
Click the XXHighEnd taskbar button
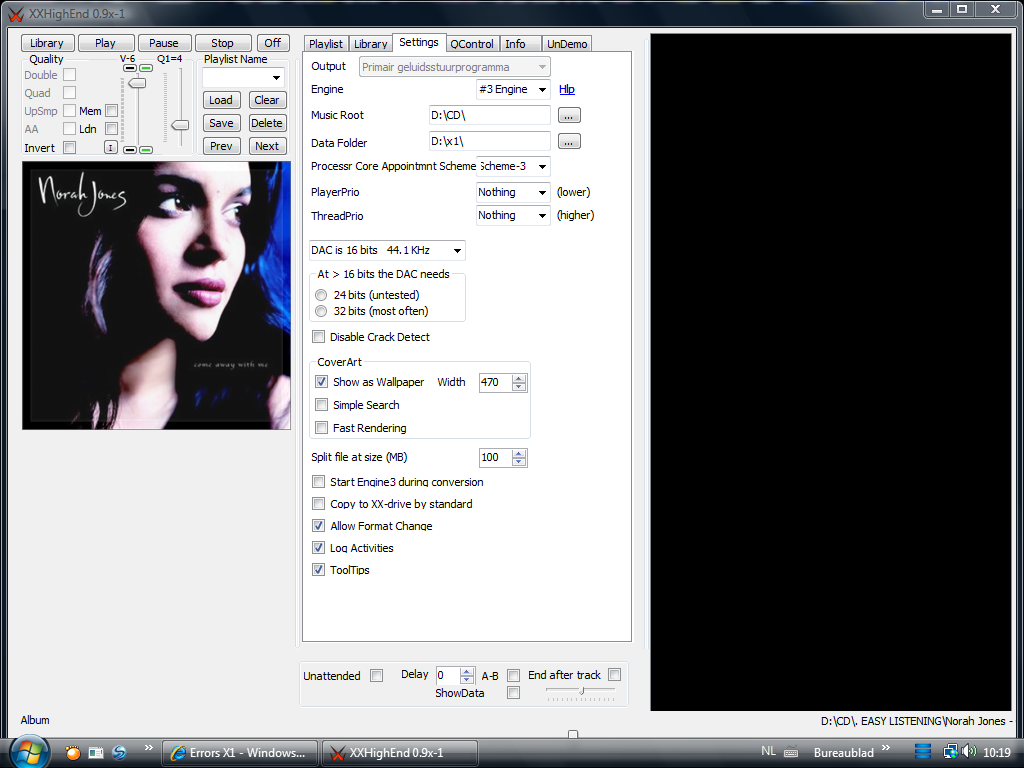tap(400, 752)
